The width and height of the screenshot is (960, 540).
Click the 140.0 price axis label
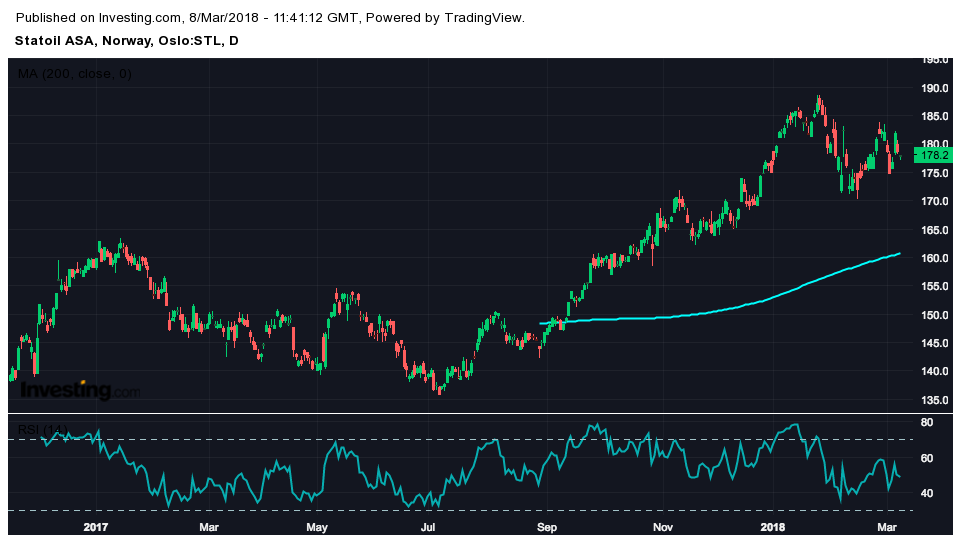[935, 372]
